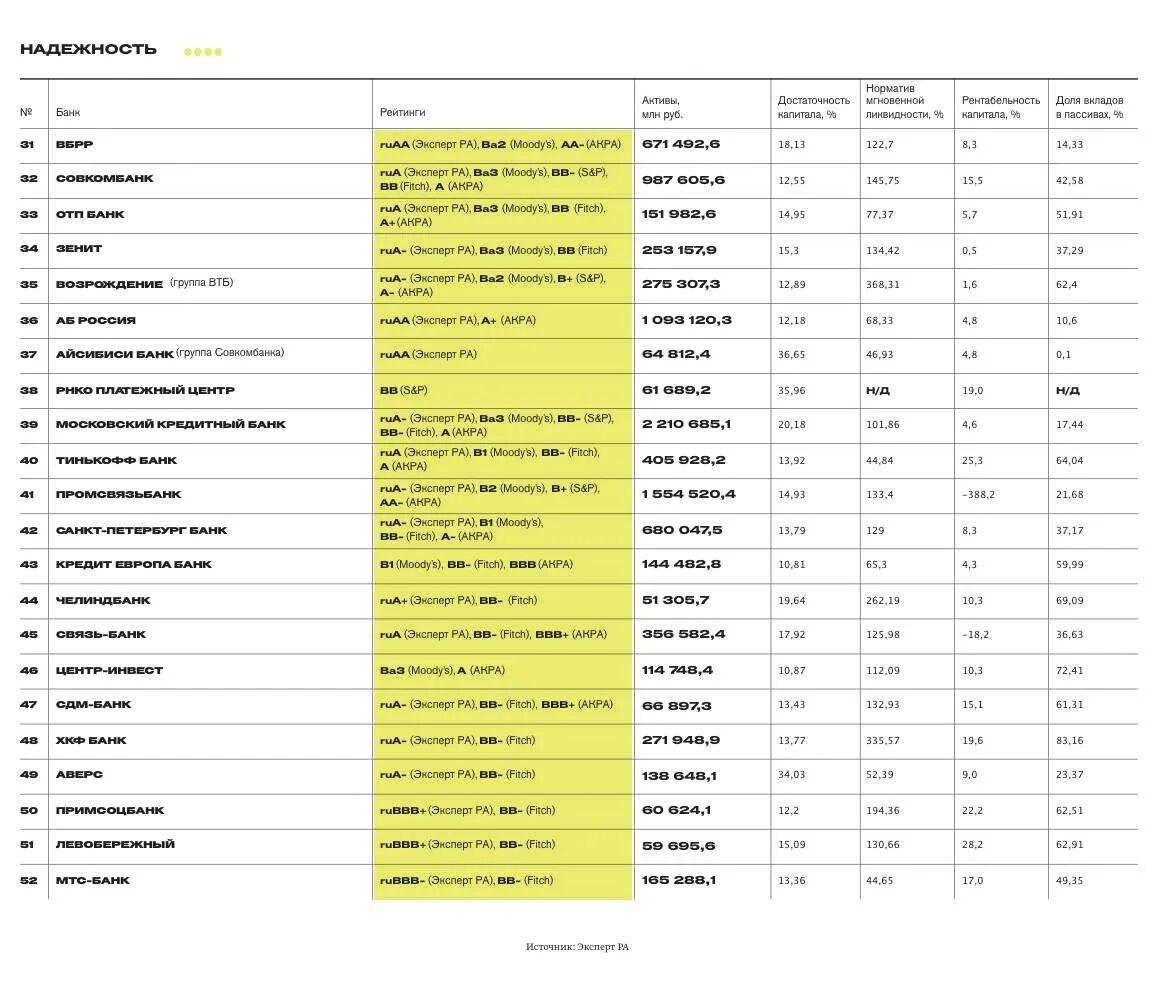Select bank name ВОЗРОЖДЕНИЕ
The height and width of the screenshot is (988, 1158).
109,284
